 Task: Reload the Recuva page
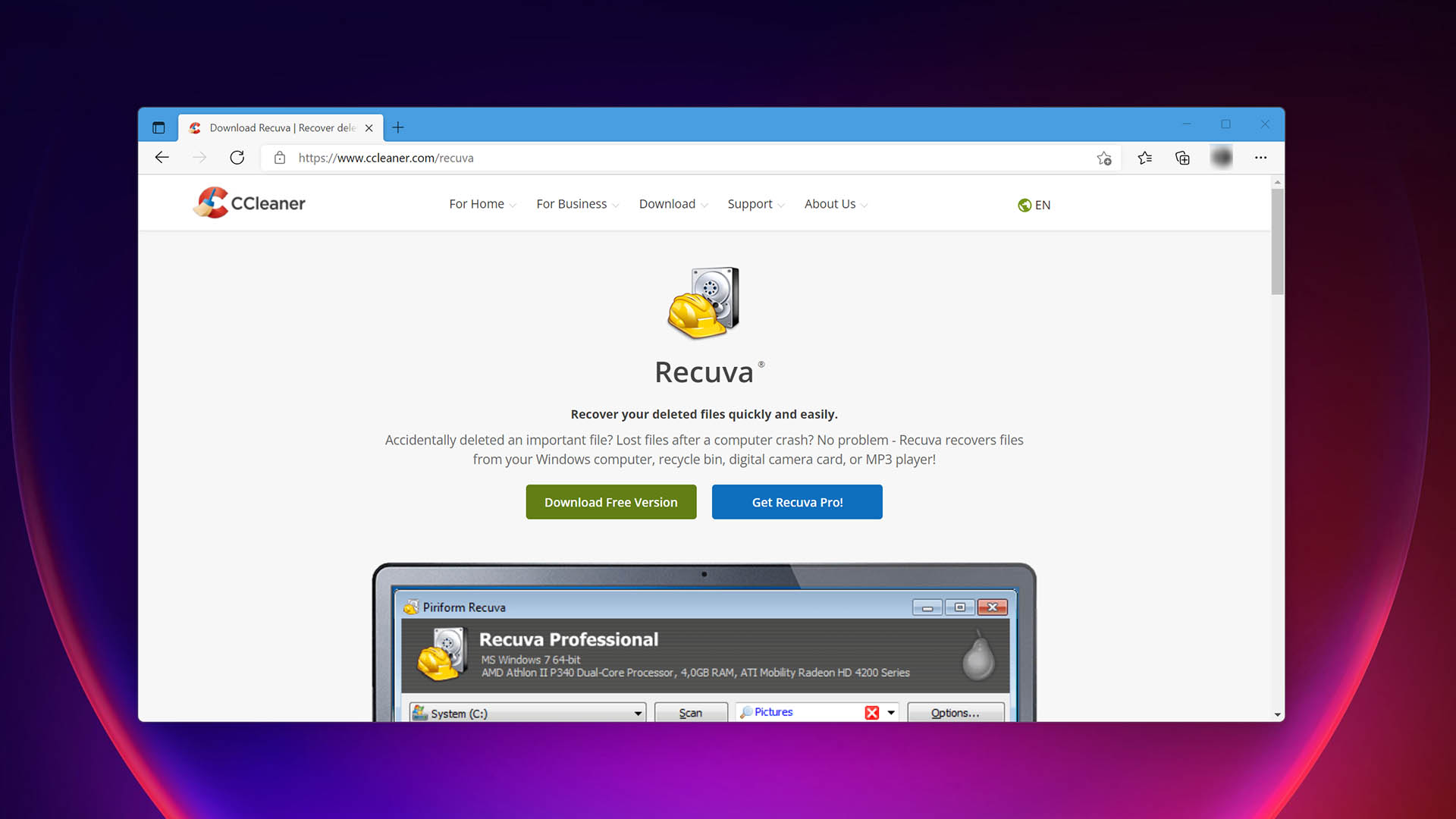(x=237, y=158)
